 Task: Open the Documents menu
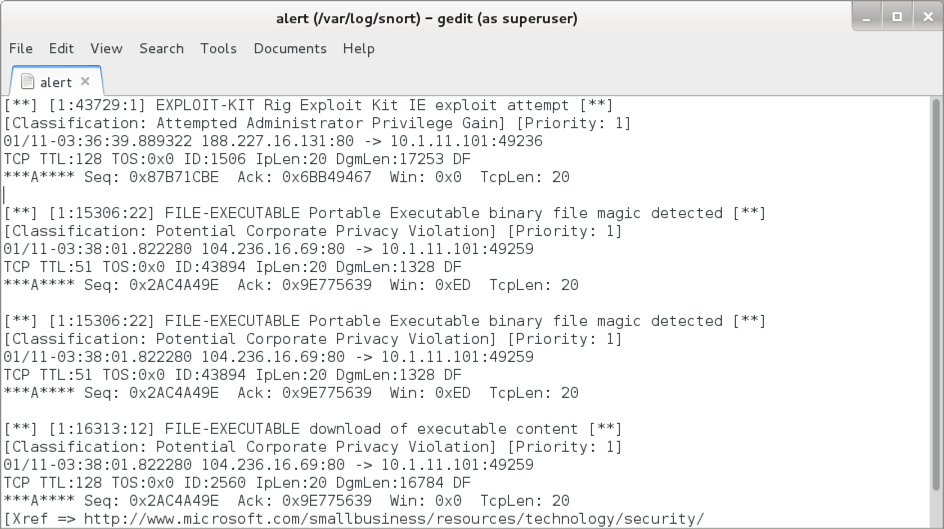[x=290, y=48]
